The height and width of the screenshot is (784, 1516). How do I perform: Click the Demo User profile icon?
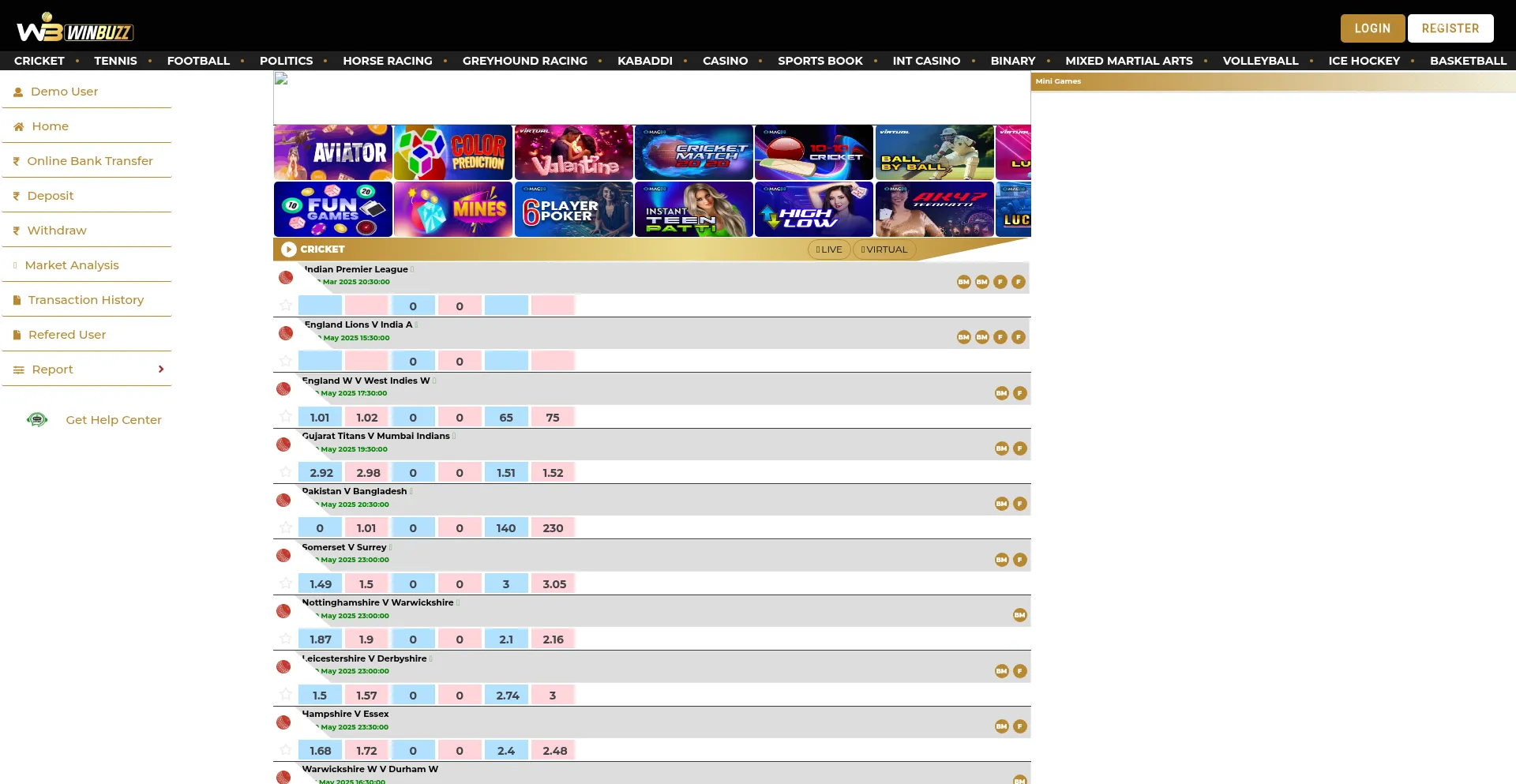[x=18, y=92]
